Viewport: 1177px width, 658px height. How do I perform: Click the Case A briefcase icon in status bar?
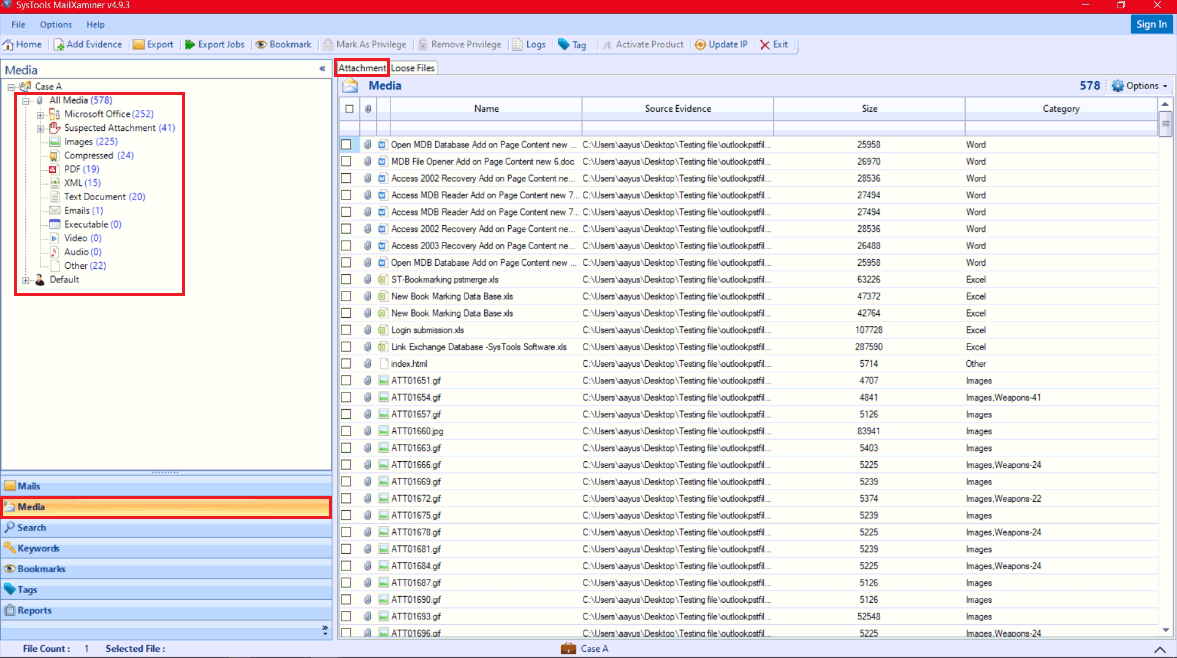click(x=568, y=649)
